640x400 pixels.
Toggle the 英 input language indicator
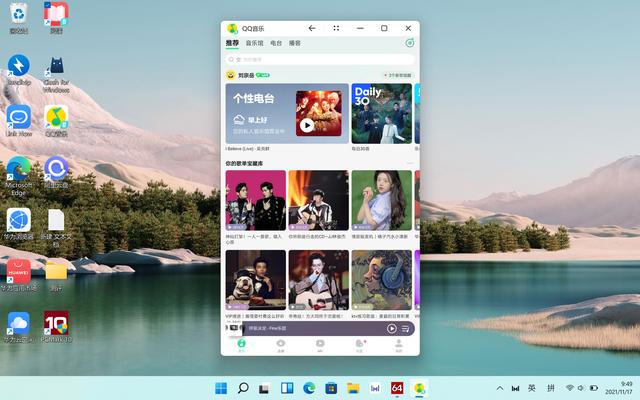pyautogui.click(x=531, y=388)
